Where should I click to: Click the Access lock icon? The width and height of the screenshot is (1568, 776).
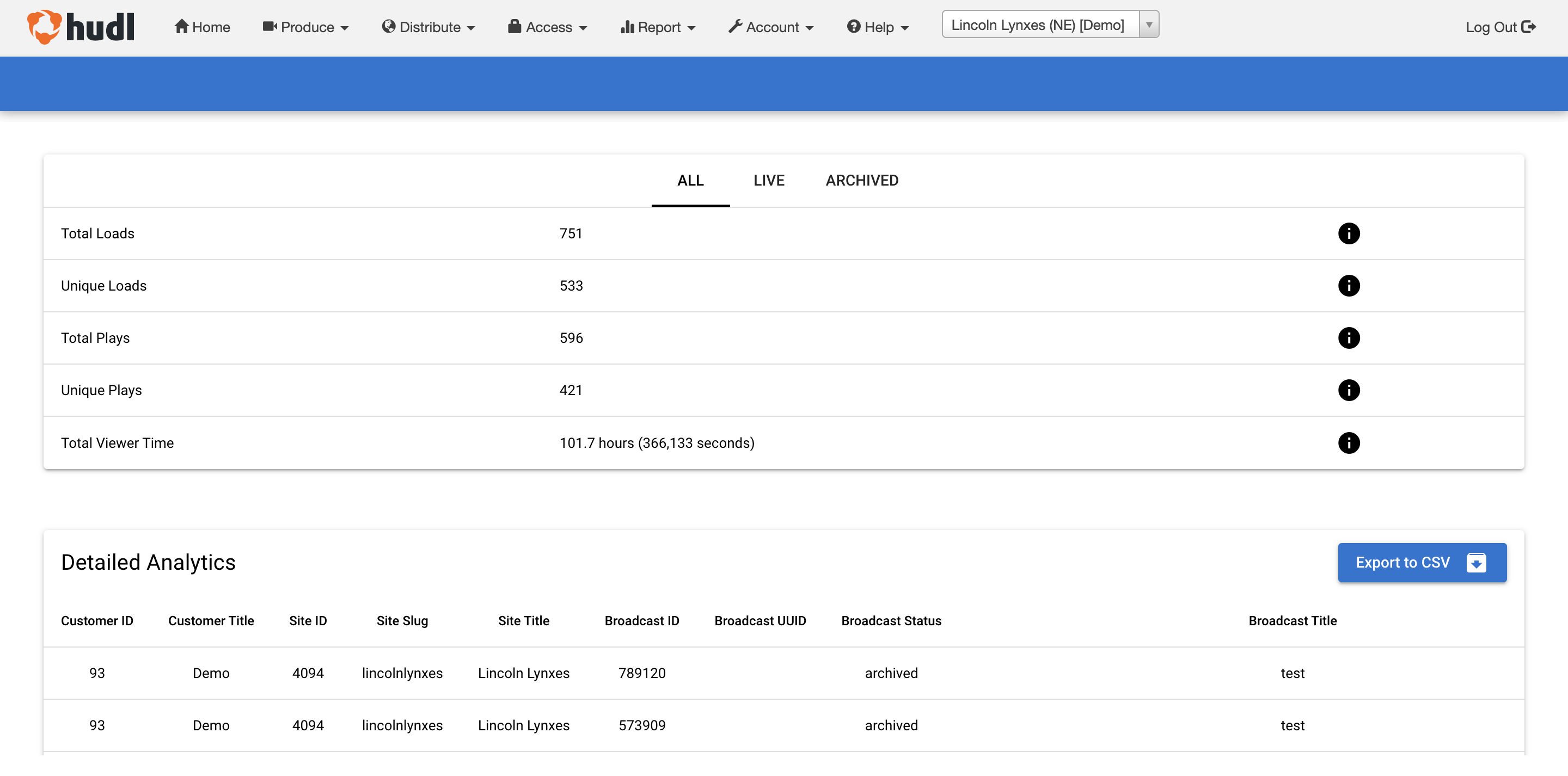point(514,26)
